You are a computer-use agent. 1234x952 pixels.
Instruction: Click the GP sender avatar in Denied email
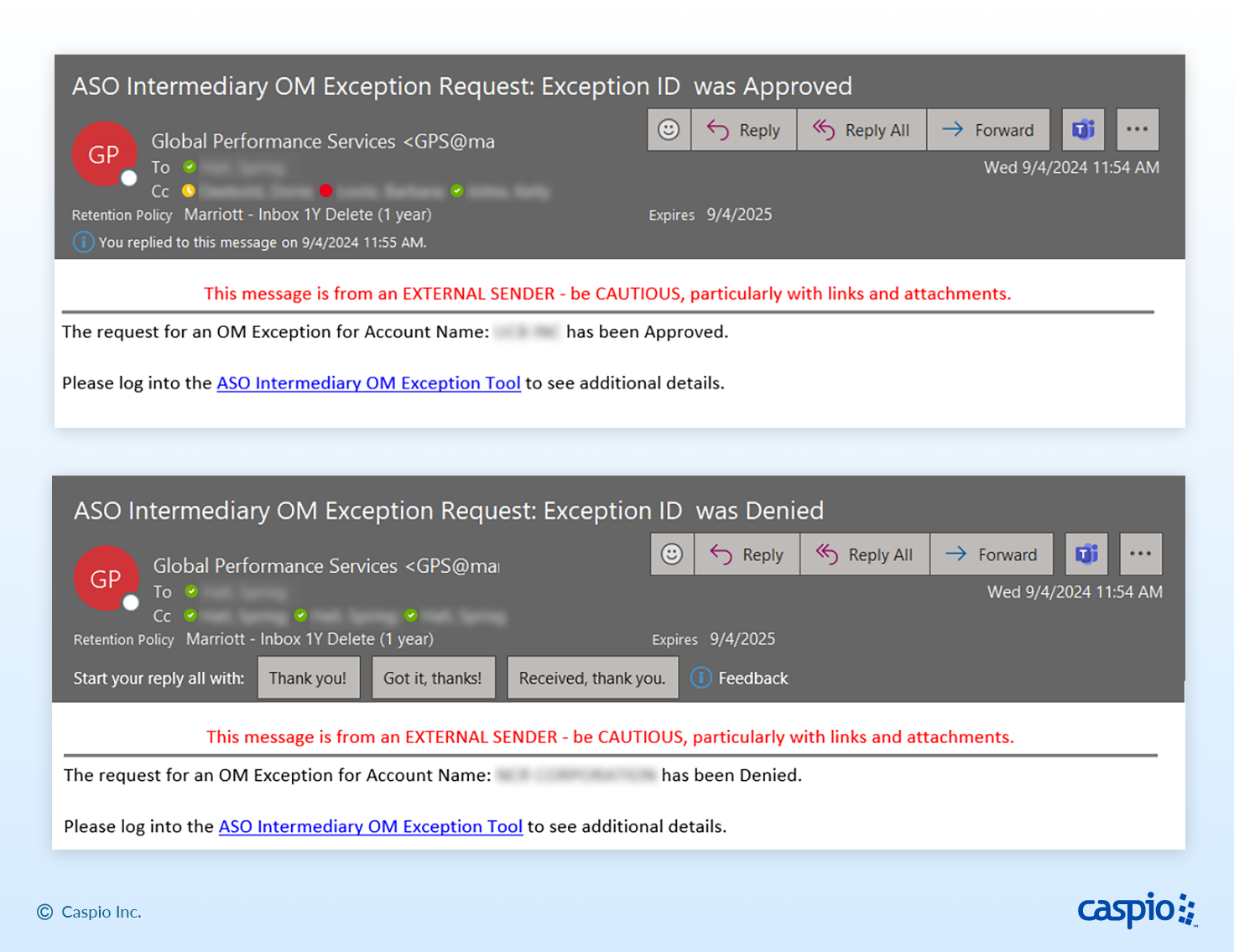[106, 579]
